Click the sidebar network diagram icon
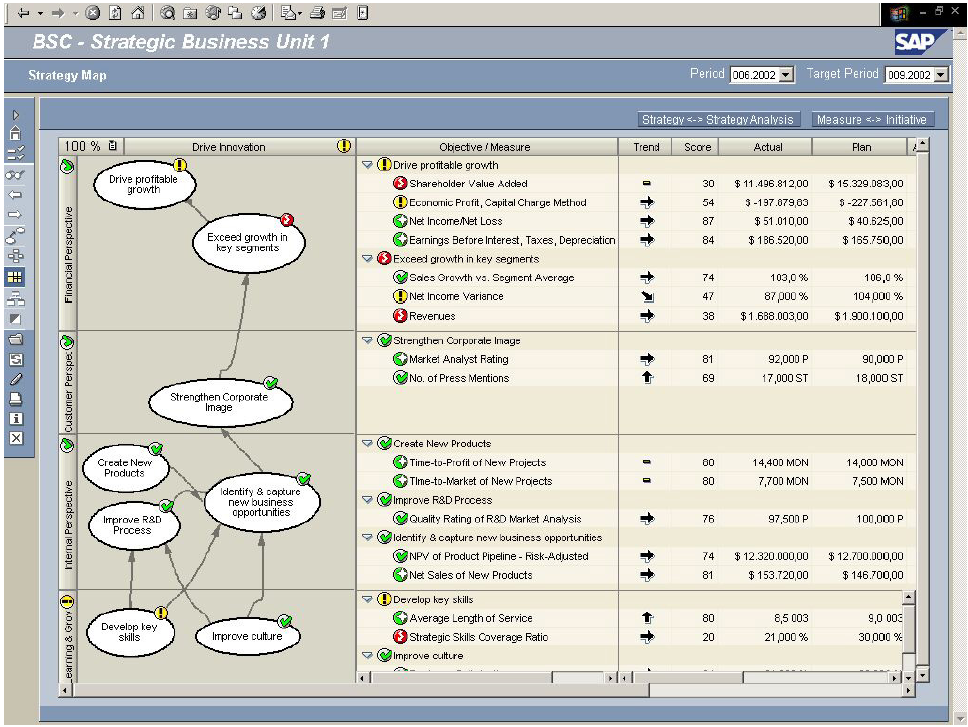This screenshot has width=968, height=727. pyautogui.click(x=16, y=255)
